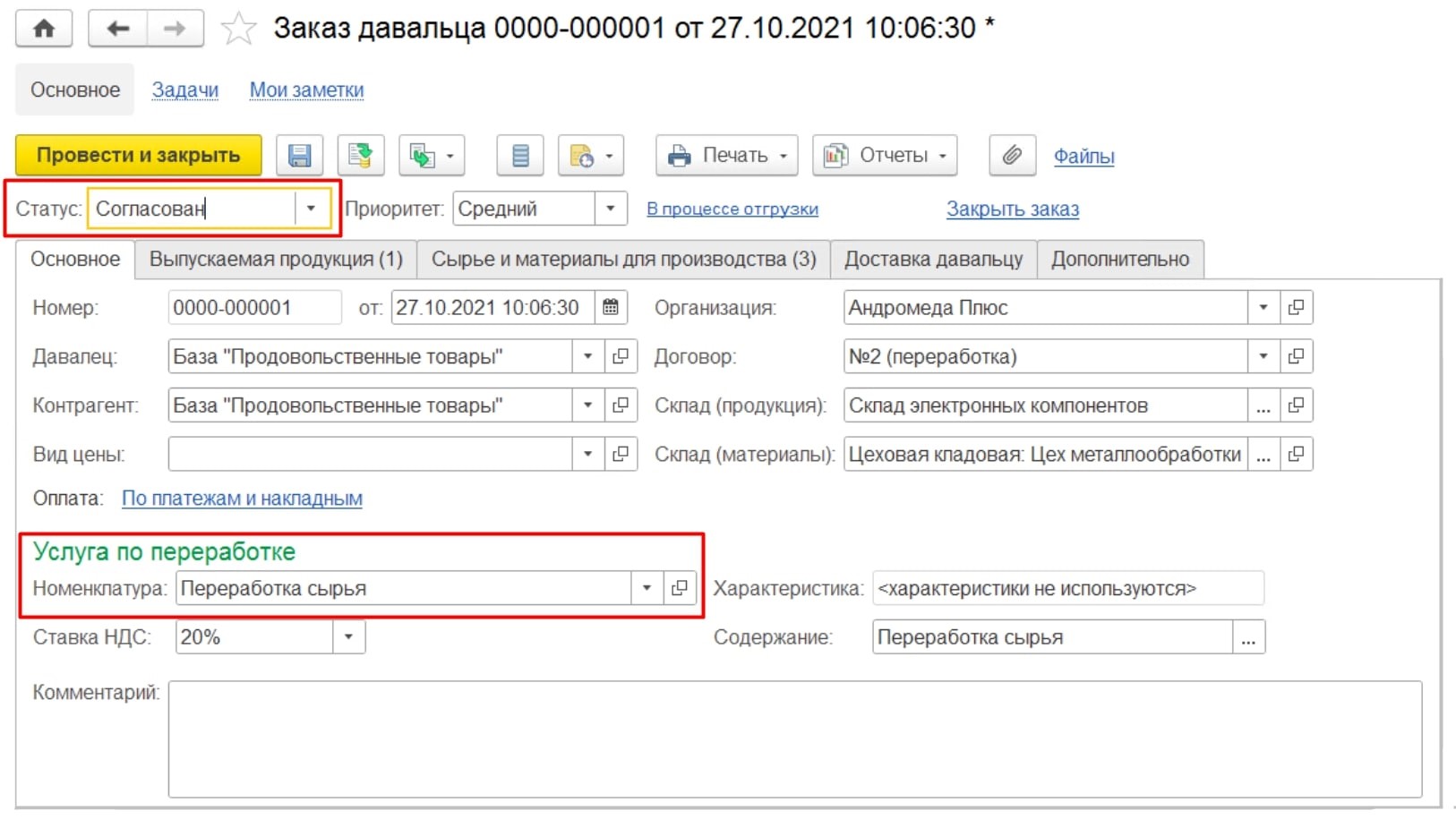Expand the Вид цены dropdown list
Screen dimensions: 1456x819
[x=588, y=454]
